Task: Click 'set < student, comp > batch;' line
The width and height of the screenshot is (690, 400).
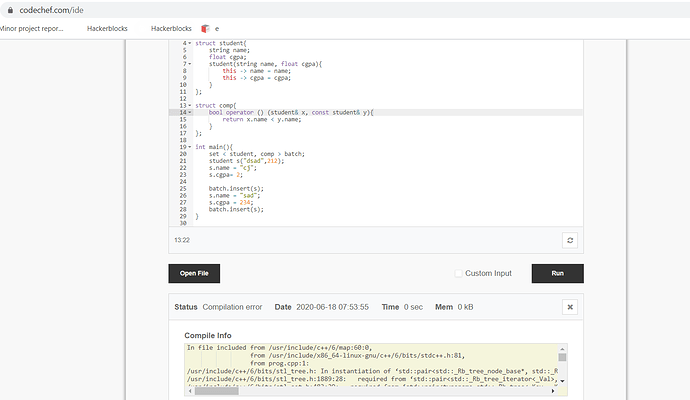Action: 257,154
